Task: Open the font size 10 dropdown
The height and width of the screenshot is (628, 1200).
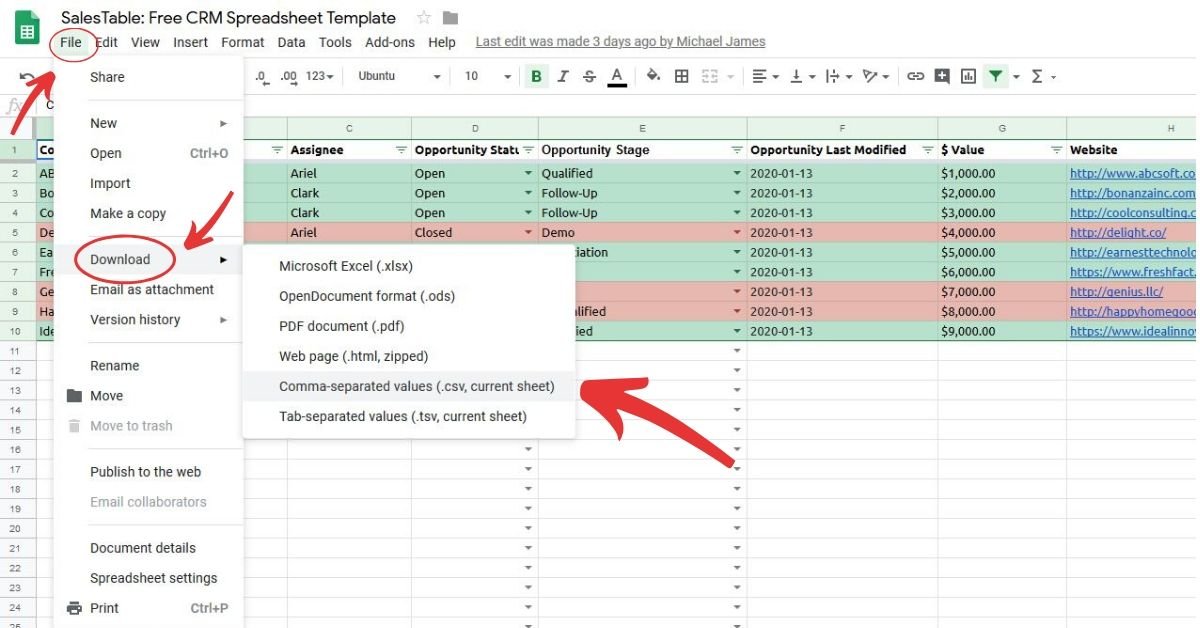Action: click(x=488, y=76)
